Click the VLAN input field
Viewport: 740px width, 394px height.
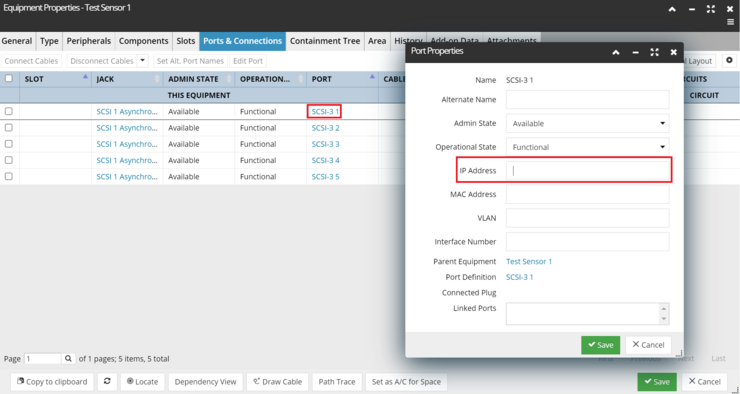point(588,218)
